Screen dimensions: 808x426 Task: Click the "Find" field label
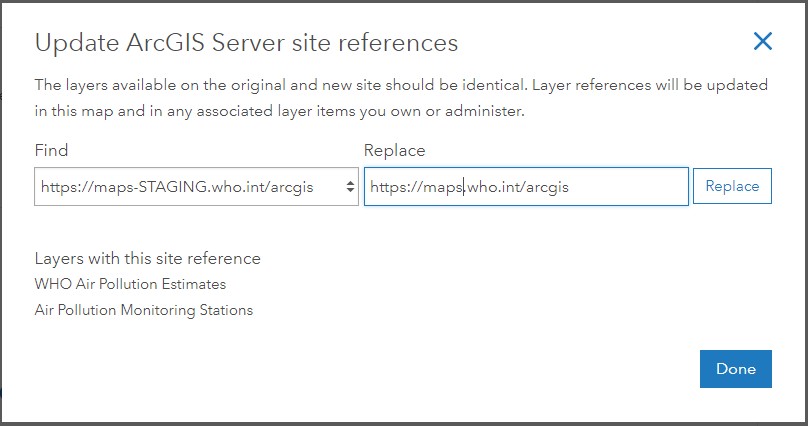(x=51, y=150)
